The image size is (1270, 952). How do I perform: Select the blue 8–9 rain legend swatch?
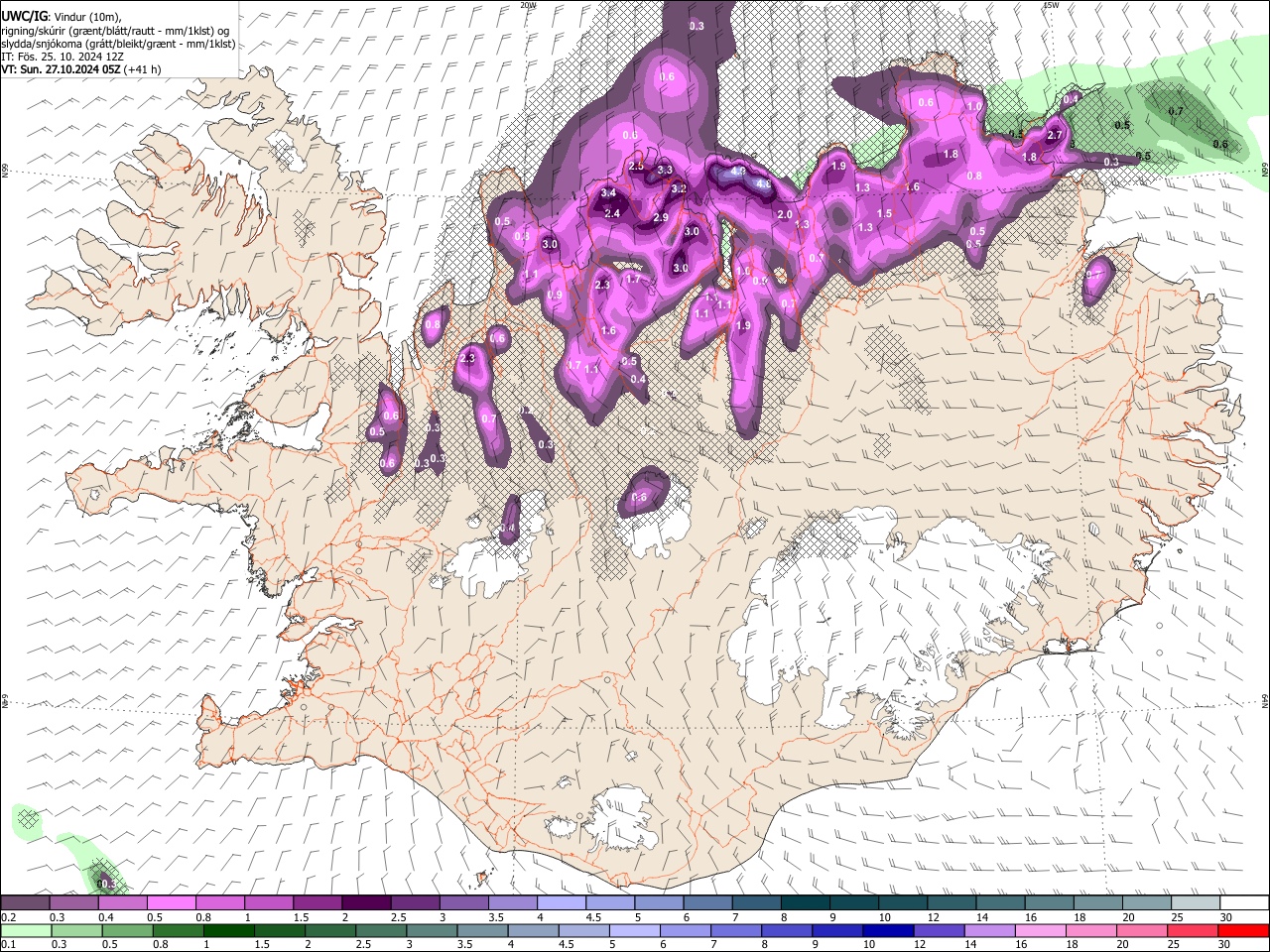click(x=787, y=930)
